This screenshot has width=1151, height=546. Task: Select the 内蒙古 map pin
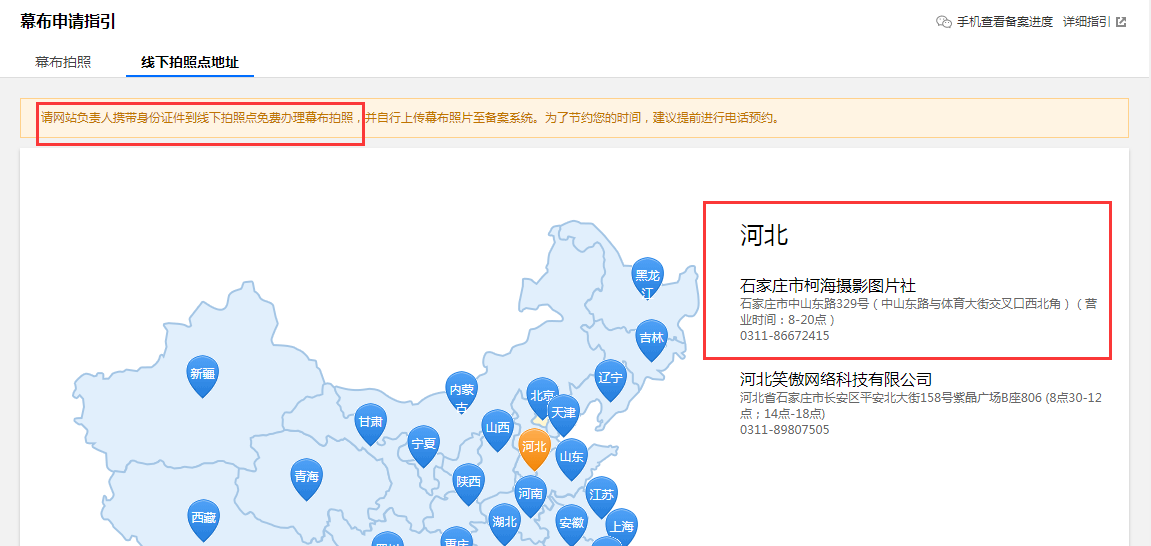462,392
